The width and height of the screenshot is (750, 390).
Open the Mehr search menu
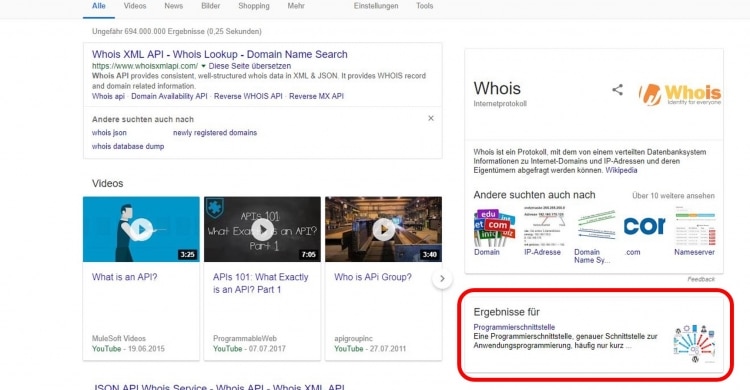point(296,6)
